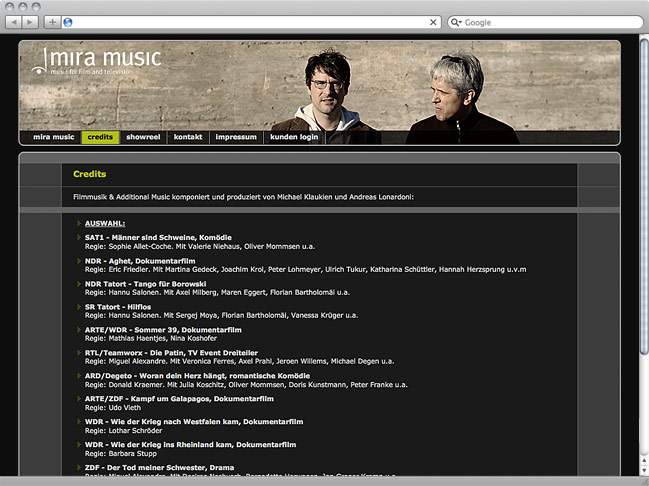Stop loading with the X in address bar

click(433, 22)
